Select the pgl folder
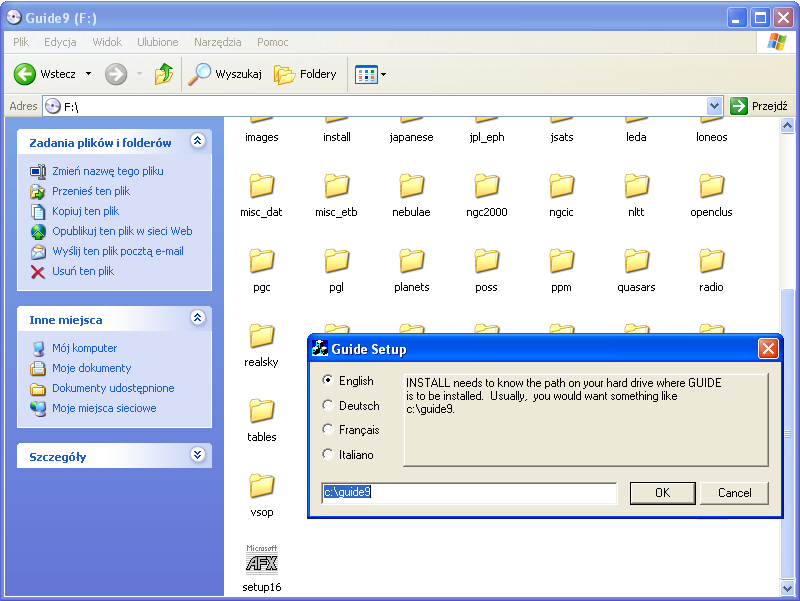800x601 pixels. 336,271
